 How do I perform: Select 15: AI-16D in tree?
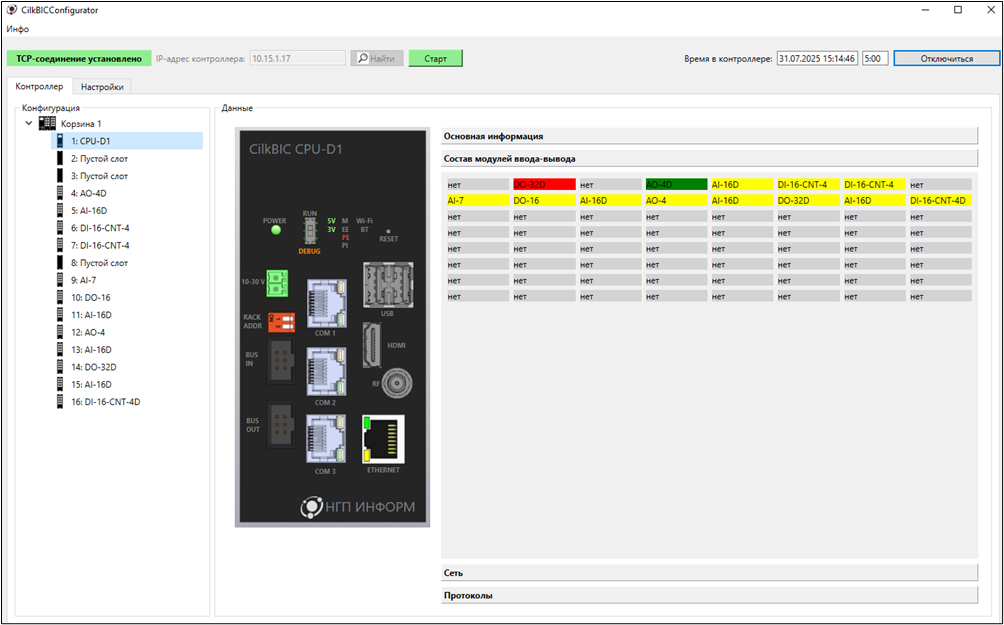point(92,384)
